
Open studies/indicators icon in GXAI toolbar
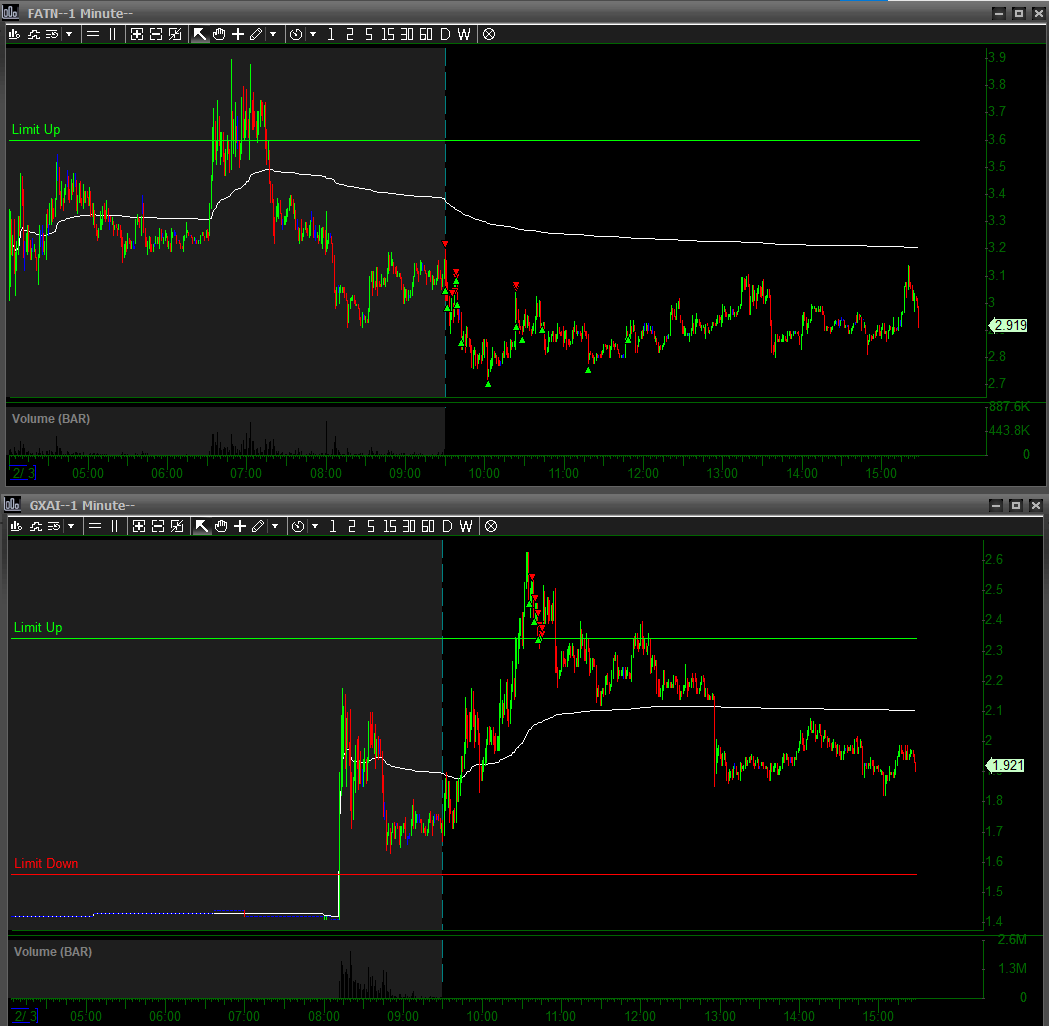tap(35, 526)
